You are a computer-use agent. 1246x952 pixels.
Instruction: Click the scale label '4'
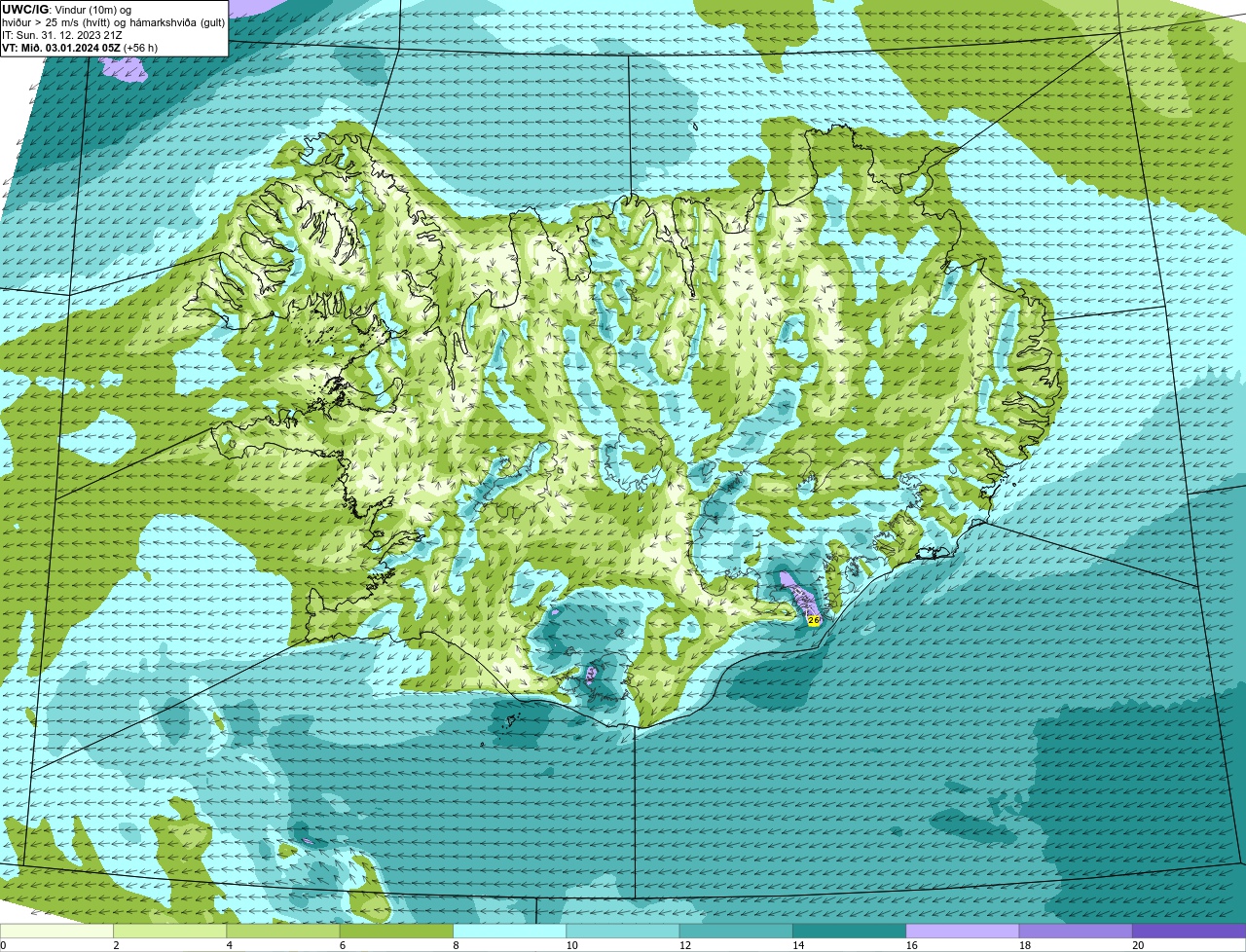(230, 945)
